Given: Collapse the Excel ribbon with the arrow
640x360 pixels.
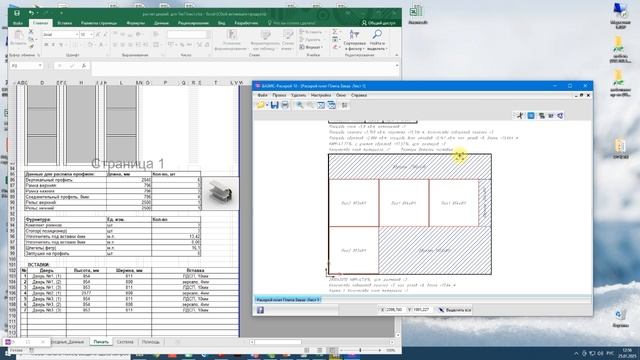Looking at the screenshot, I should 397,55.
